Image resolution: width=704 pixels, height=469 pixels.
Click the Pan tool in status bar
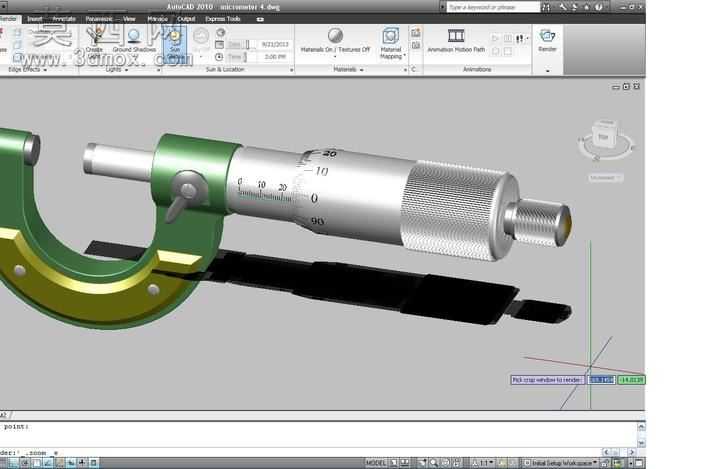click(422, 462)
